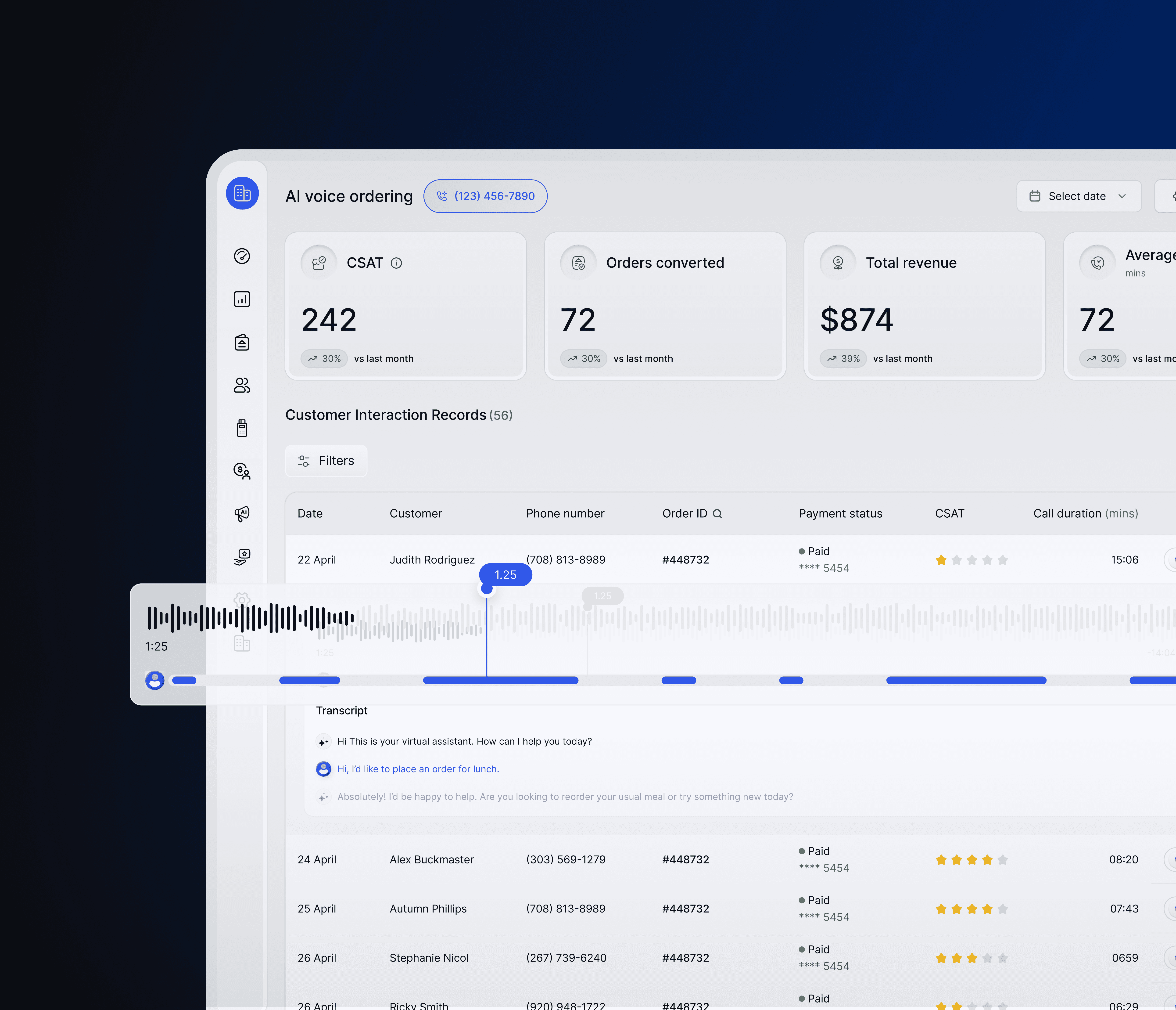Click call duration 07:43
The width and height of the screenshot is (1176, 1010).
click(x=1124, y=909)
